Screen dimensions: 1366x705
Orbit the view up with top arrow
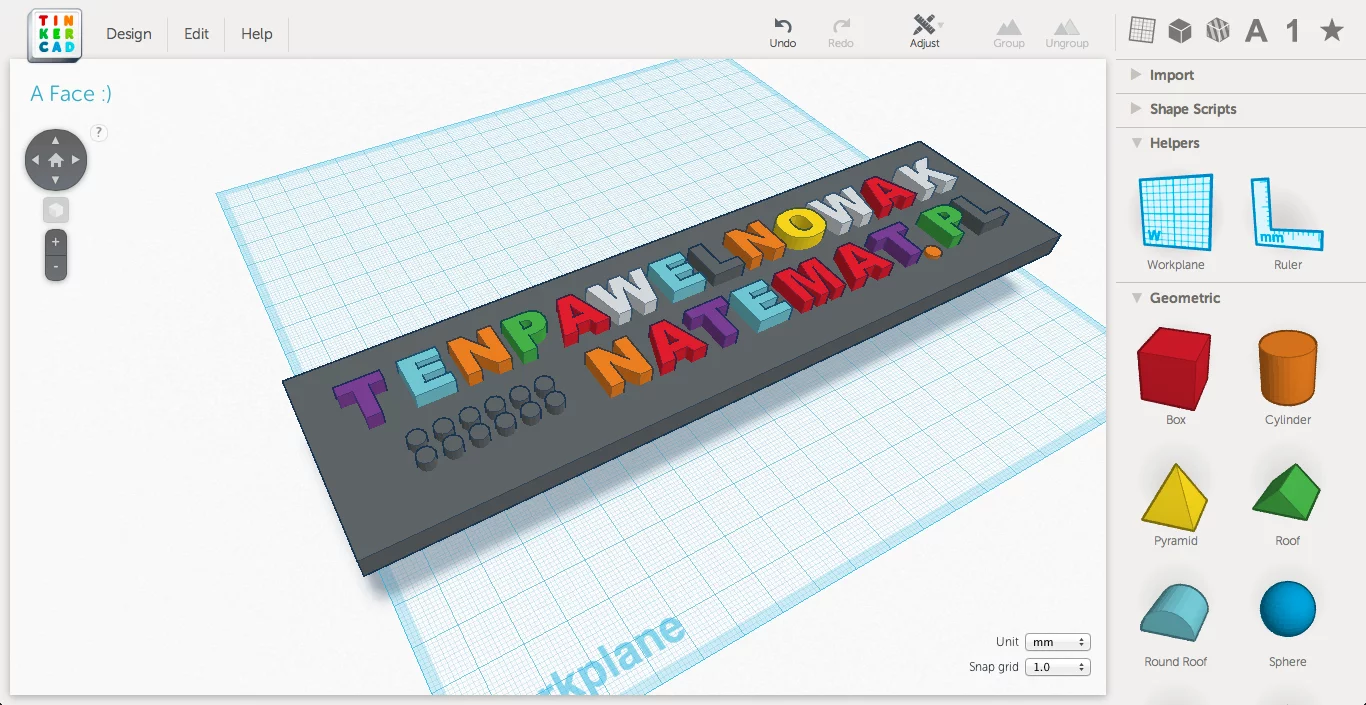56,140
